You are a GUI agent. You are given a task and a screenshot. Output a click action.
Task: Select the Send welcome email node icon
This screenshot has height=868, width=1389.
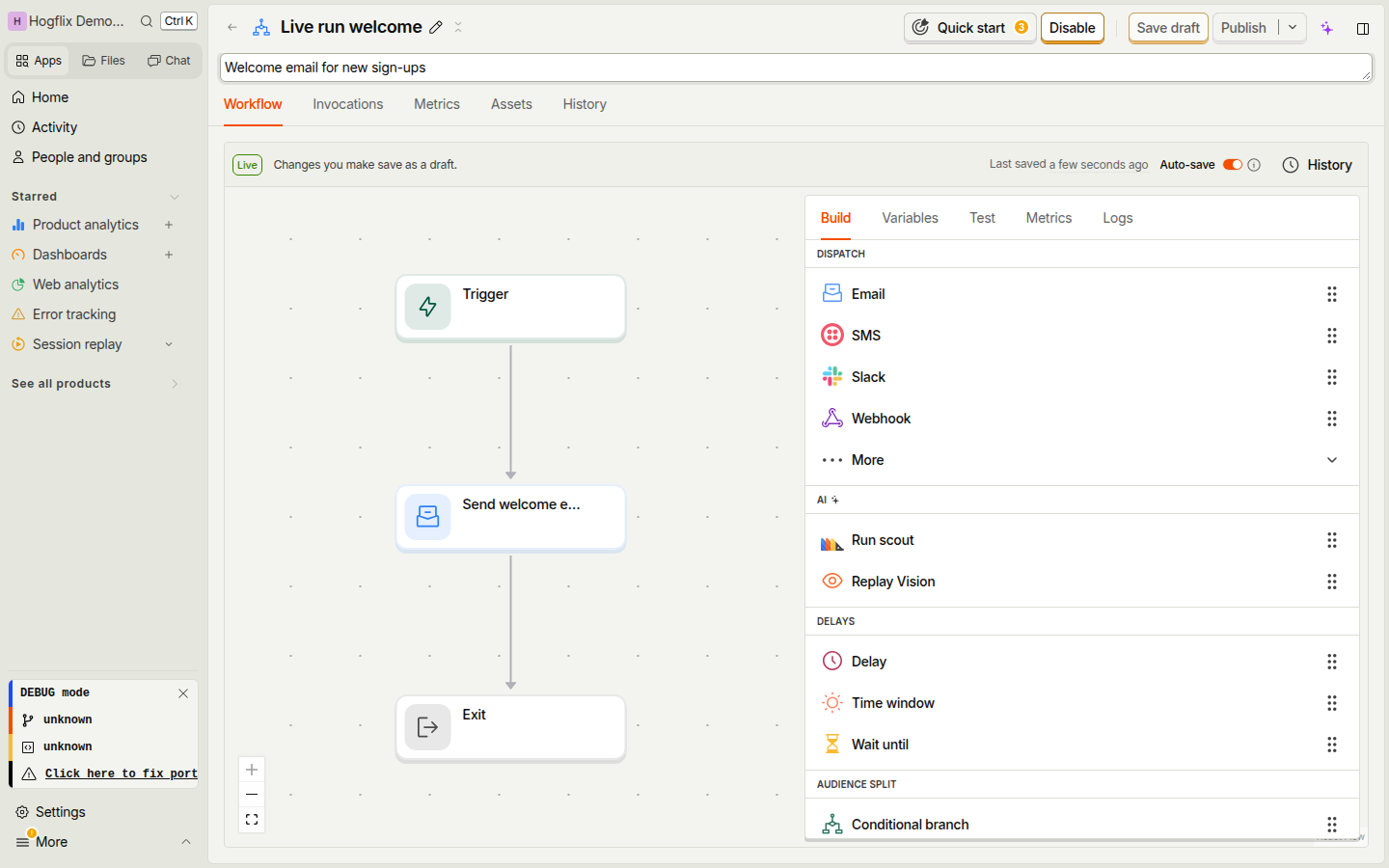(x=427, y=517)
